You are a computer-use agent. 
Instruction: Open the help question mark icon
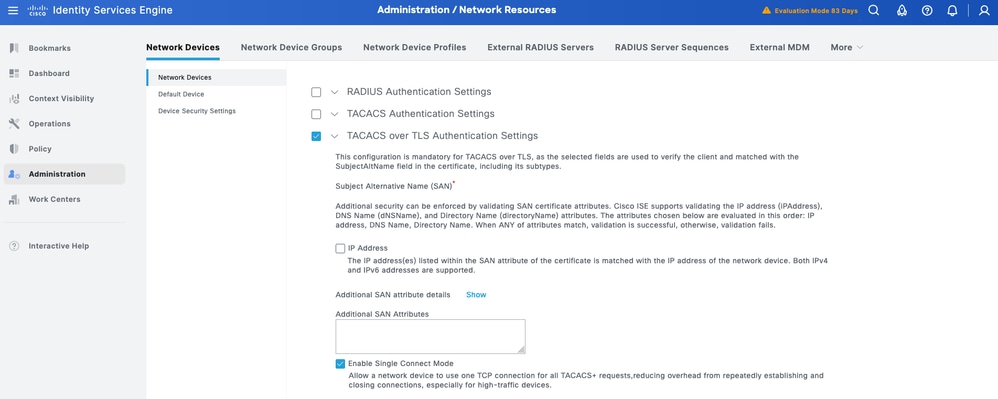(x=927, y=10)
